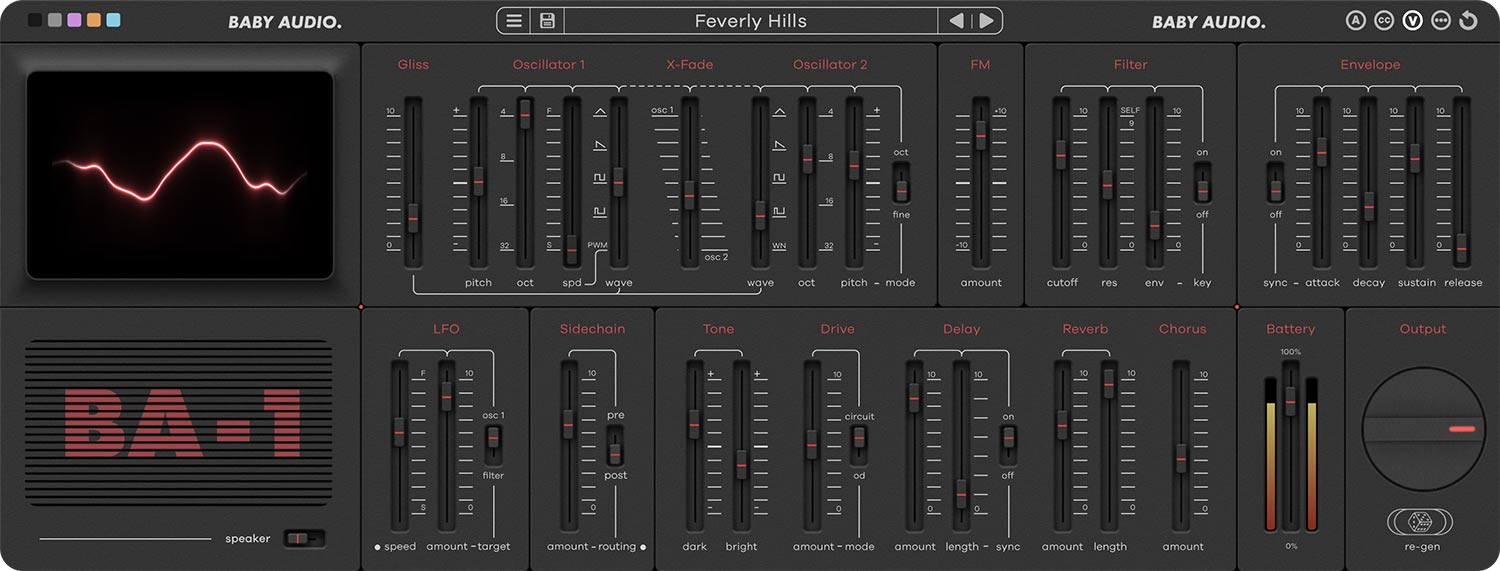This screenshot has height=571, width=1500.
Task: Toggle the Filter key on/off switch
Action: click(1202, 184)
